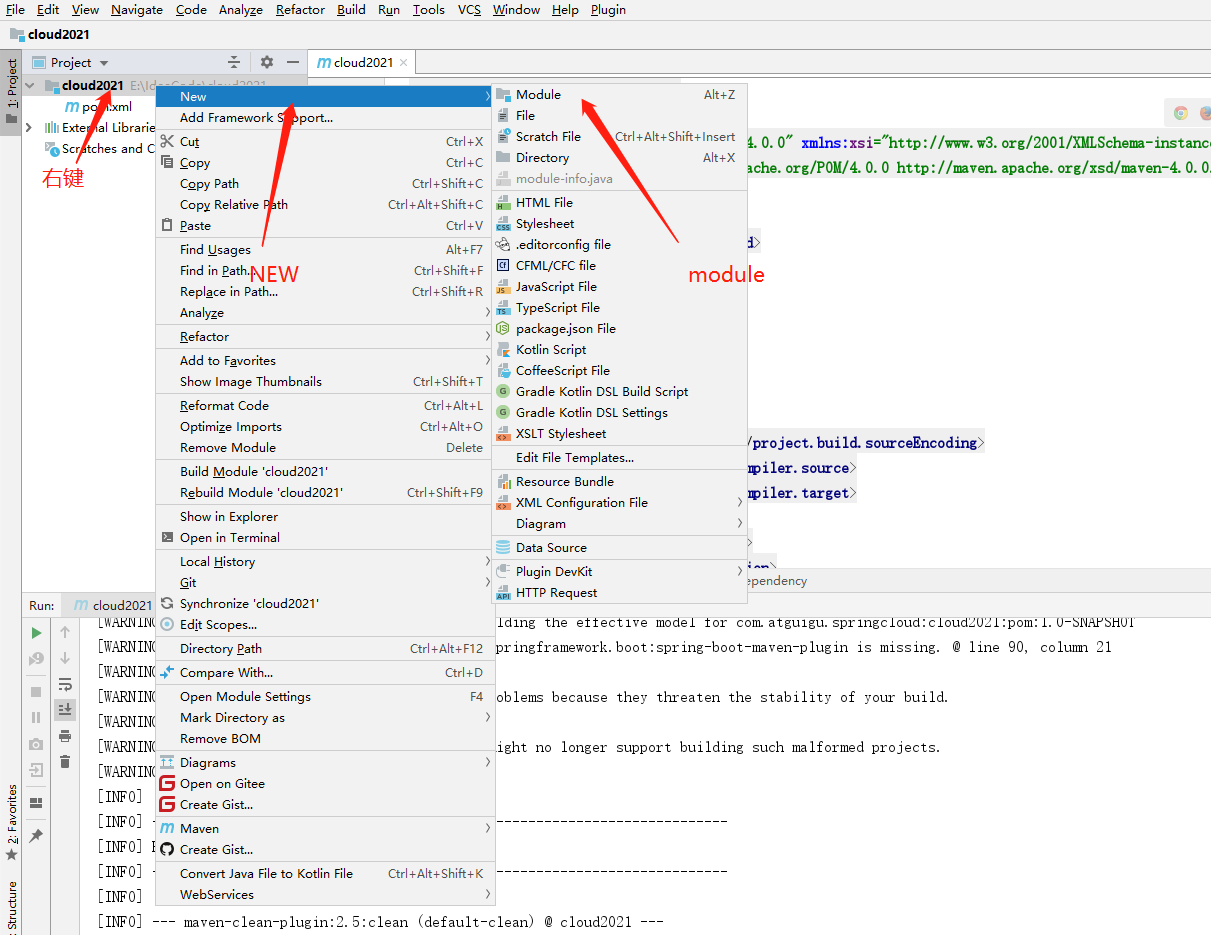Image resolution: width=1211 pixels, height=935 pixels.
Task: Click the package.json File icon
Action: coord(503,328)
